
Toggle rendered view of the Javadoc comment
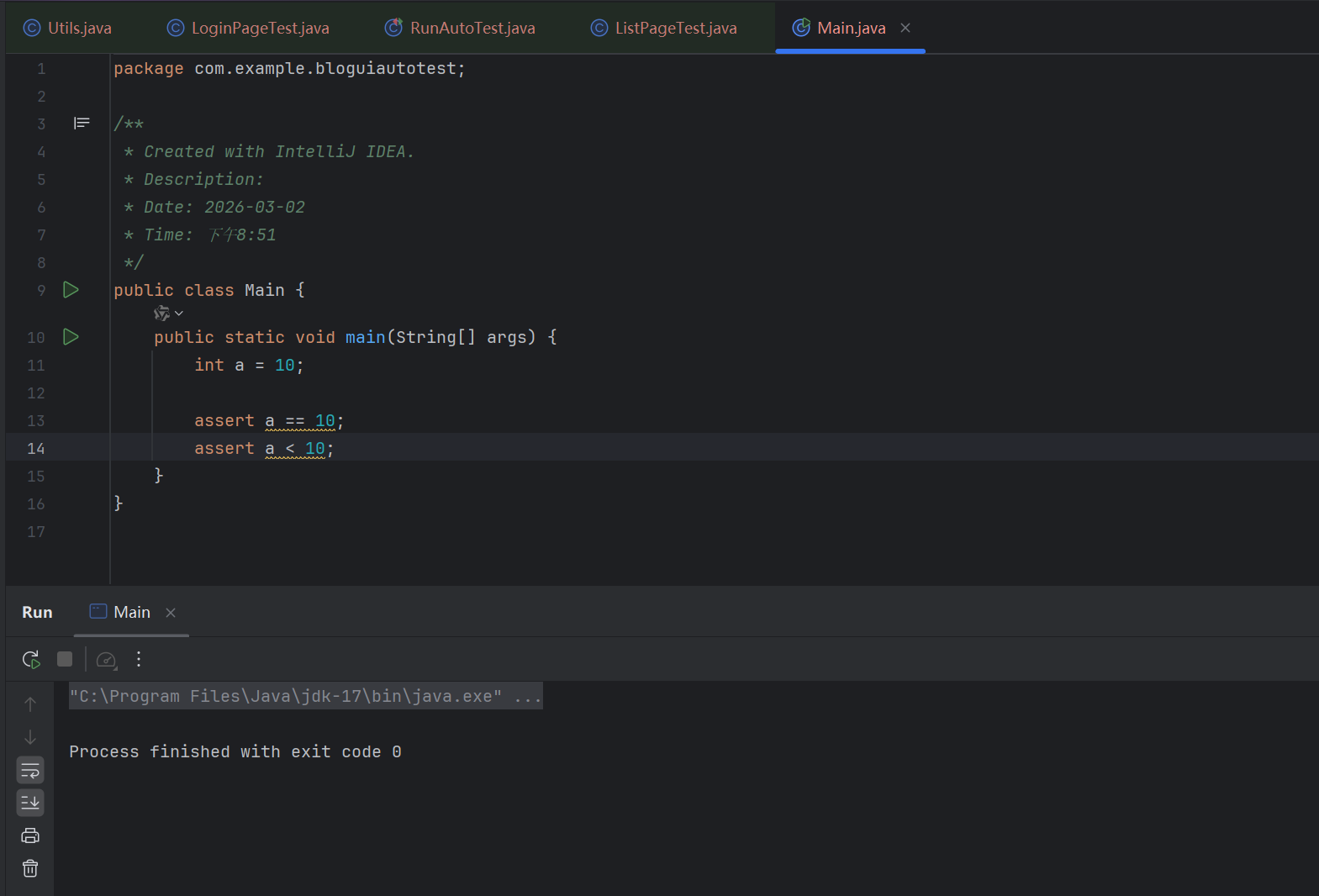tap(82, 124)
